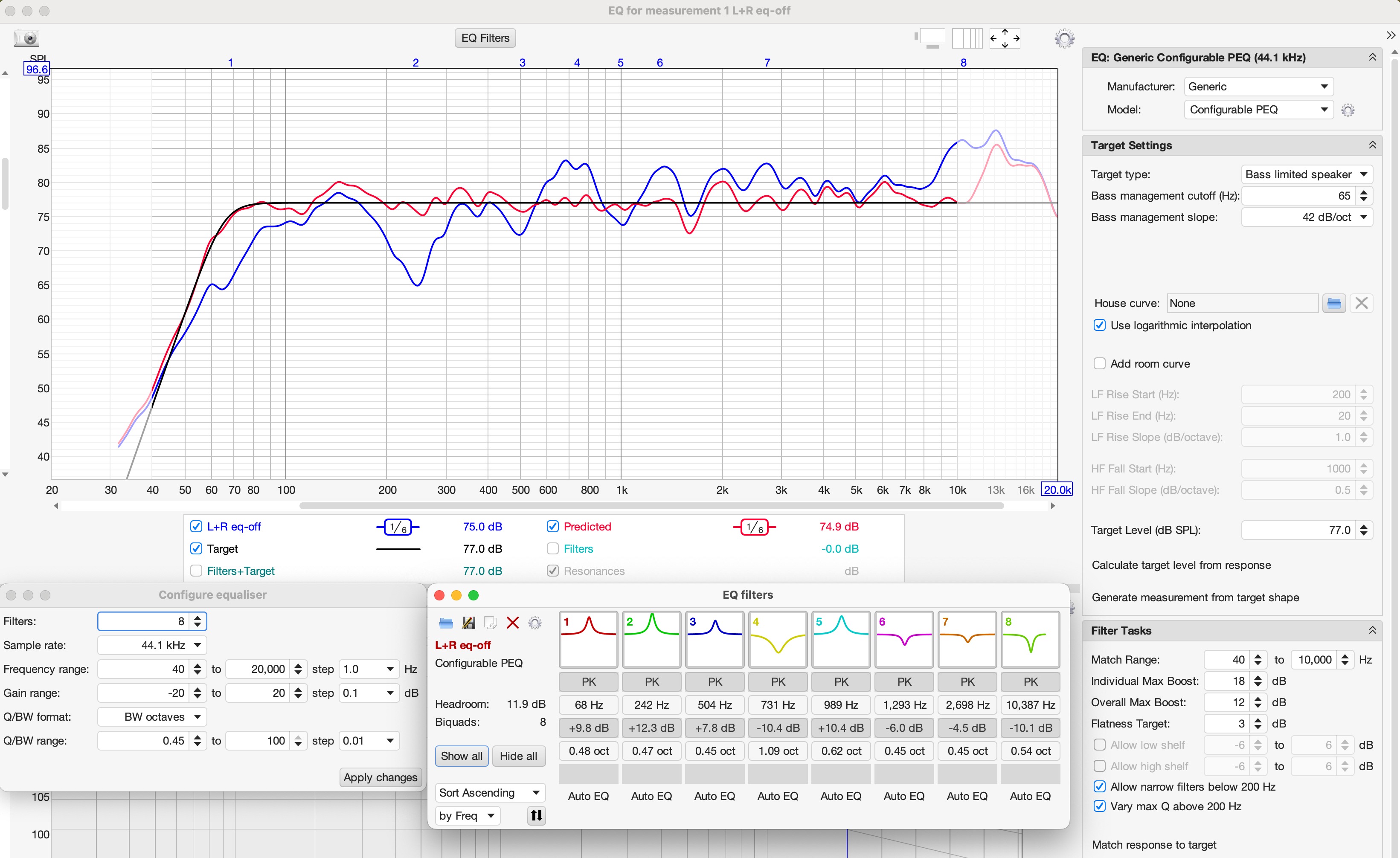Image resolution: width=1400 pixels, height=858 pixels.
Task: Click the camera capture graph icon
Action: point(26,38)
